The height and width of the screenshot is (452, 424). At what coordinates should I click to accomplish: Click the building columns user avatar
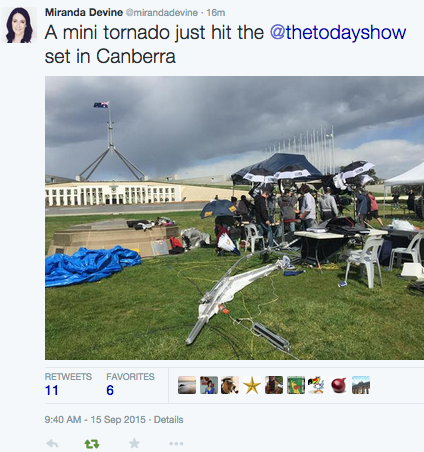pyautogui.click(x=361, y=385)
